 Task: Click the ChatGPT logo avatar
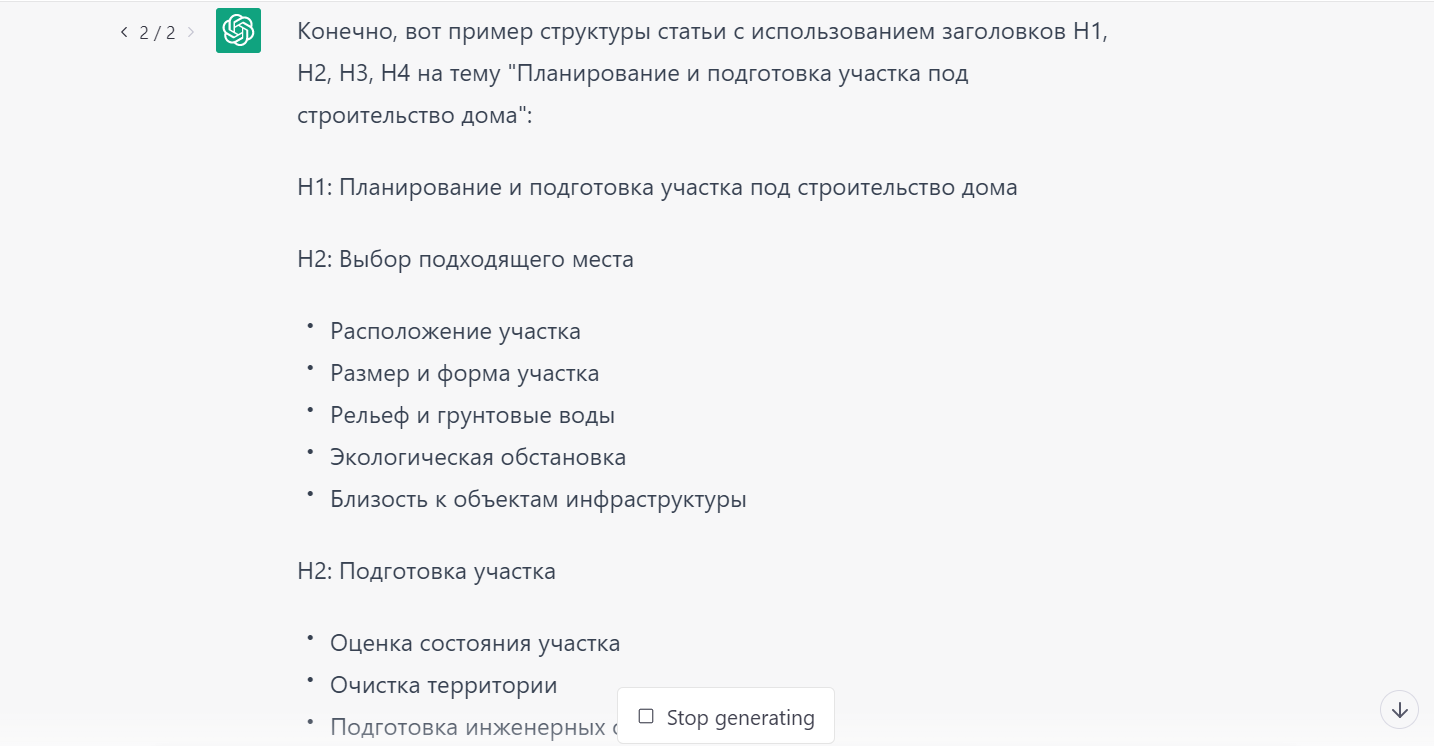tap(238, 31)
